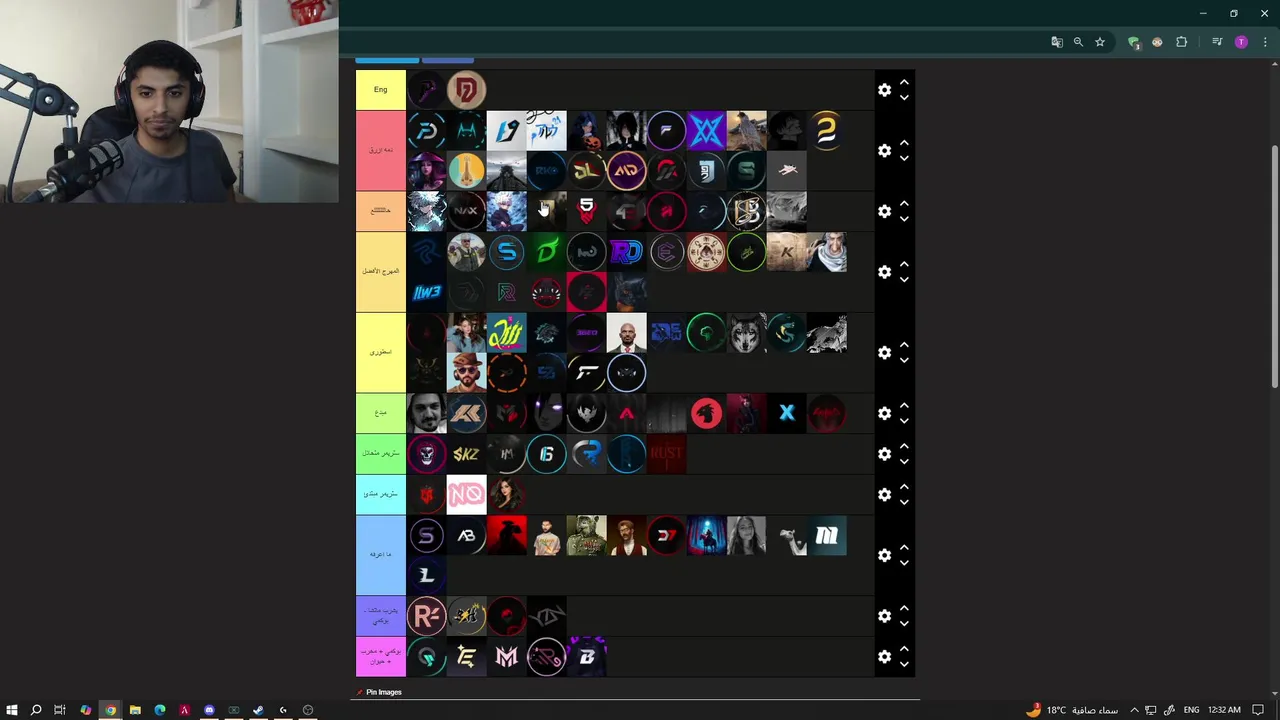Move the Eng tier row up

(904, 83)
